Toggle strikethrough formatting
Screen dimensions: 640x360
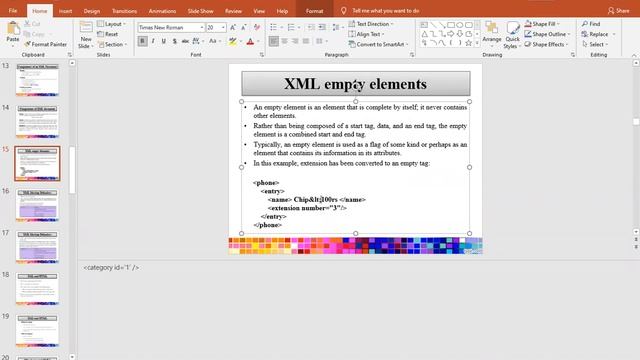[185, 41]
